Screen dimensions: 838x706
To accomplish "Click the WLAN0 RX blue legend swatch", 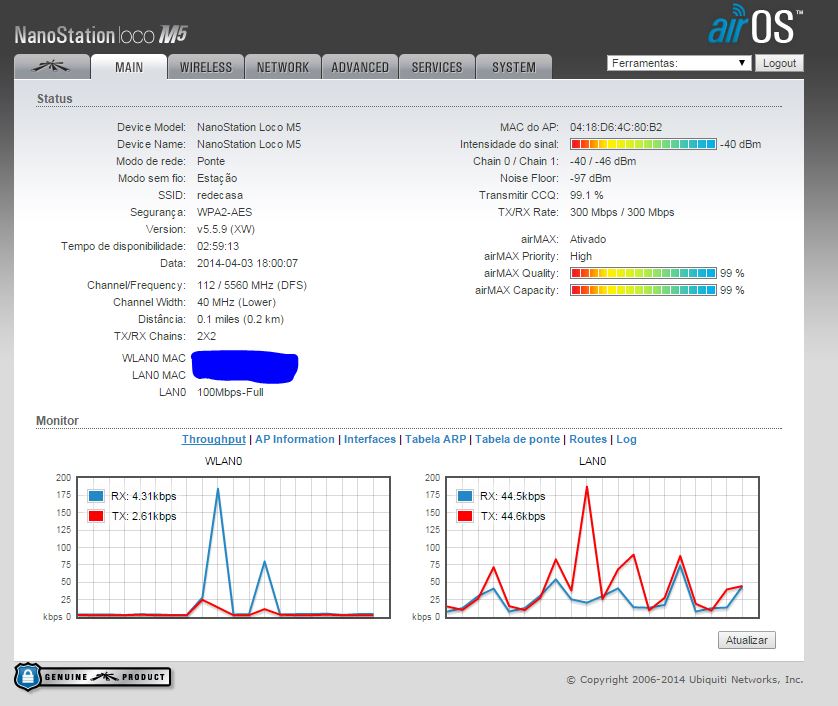I will click(96, 496).
